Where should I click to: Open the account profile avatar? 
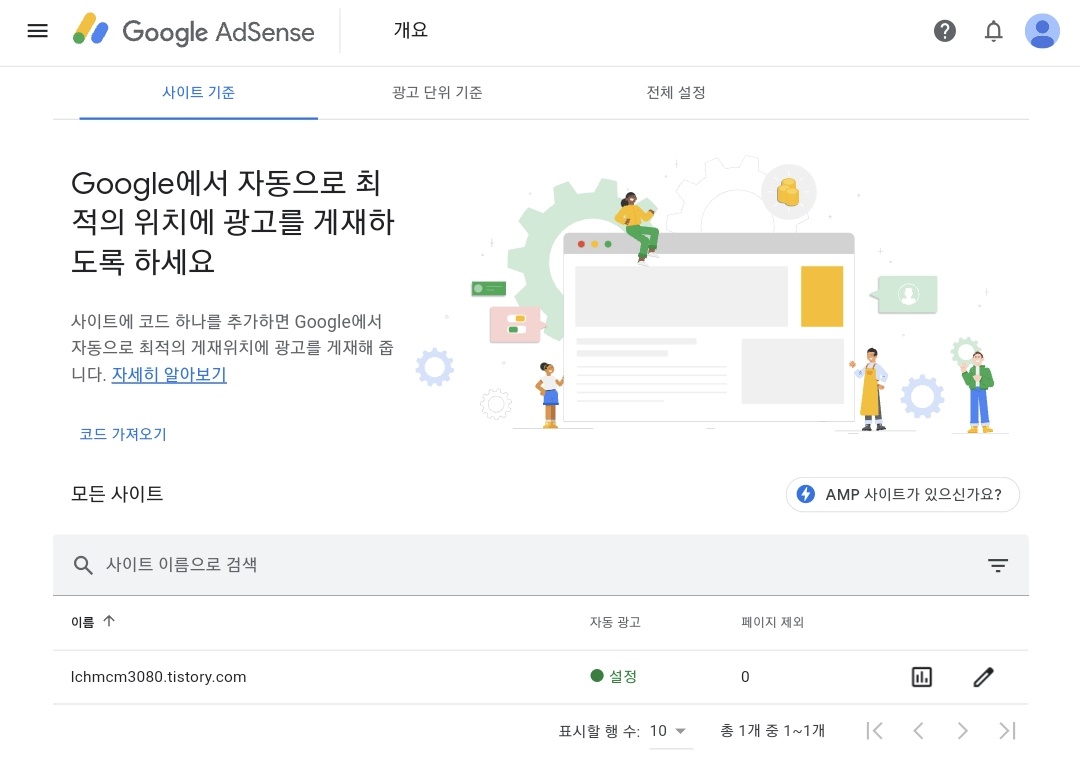(1042, 31)
